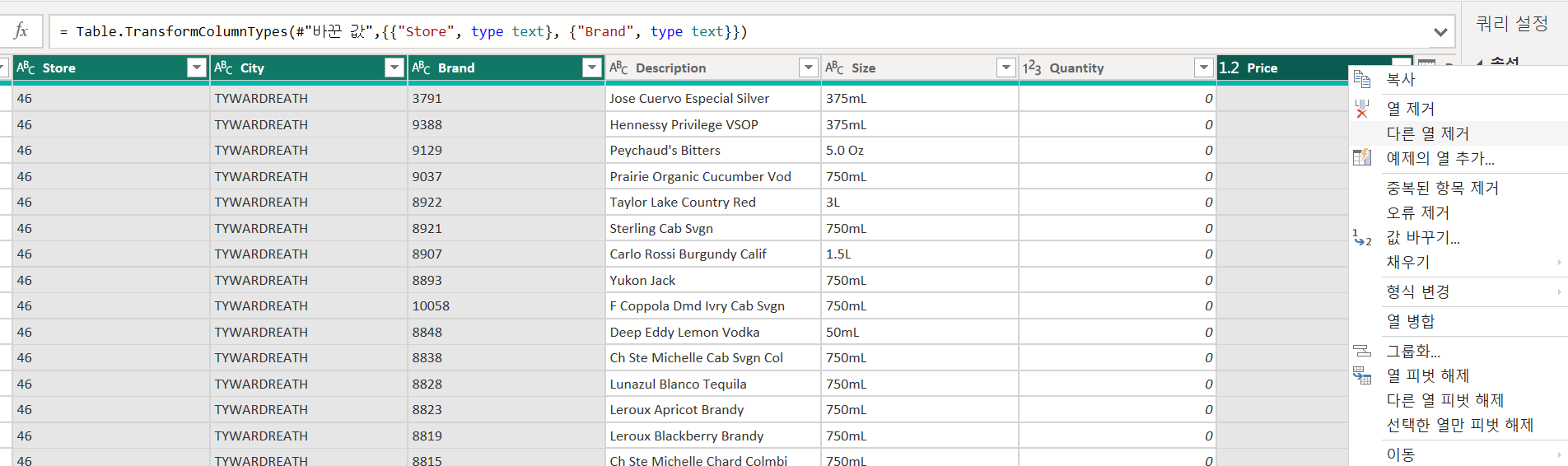Click Brand column ABC type icon
Viewport: 1568px width, 466px height.
[421, 68]
